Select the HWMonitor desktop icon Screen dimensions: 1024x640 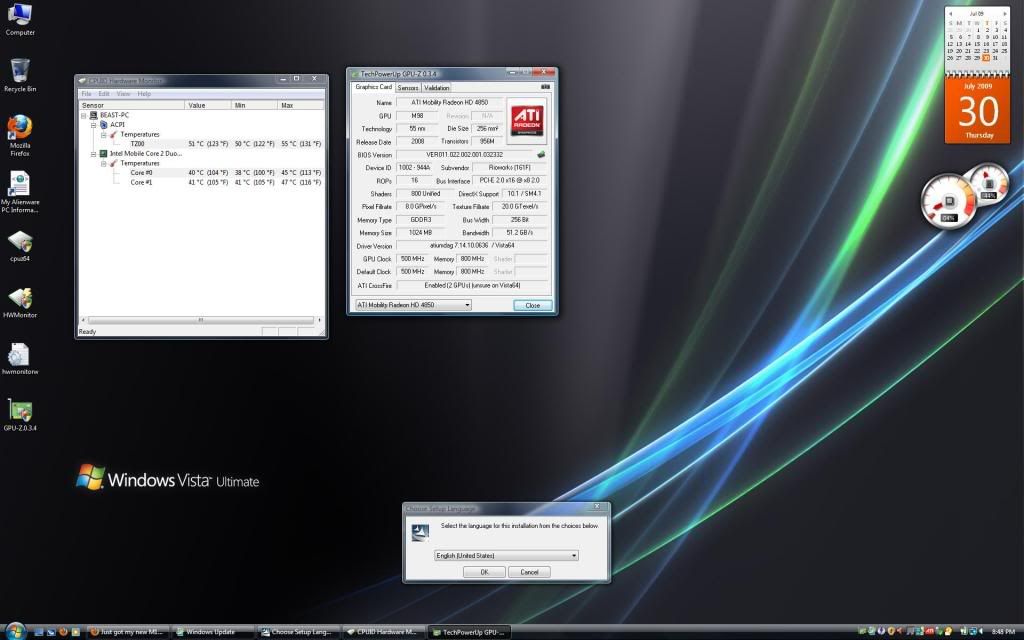(x=20, y=302)
